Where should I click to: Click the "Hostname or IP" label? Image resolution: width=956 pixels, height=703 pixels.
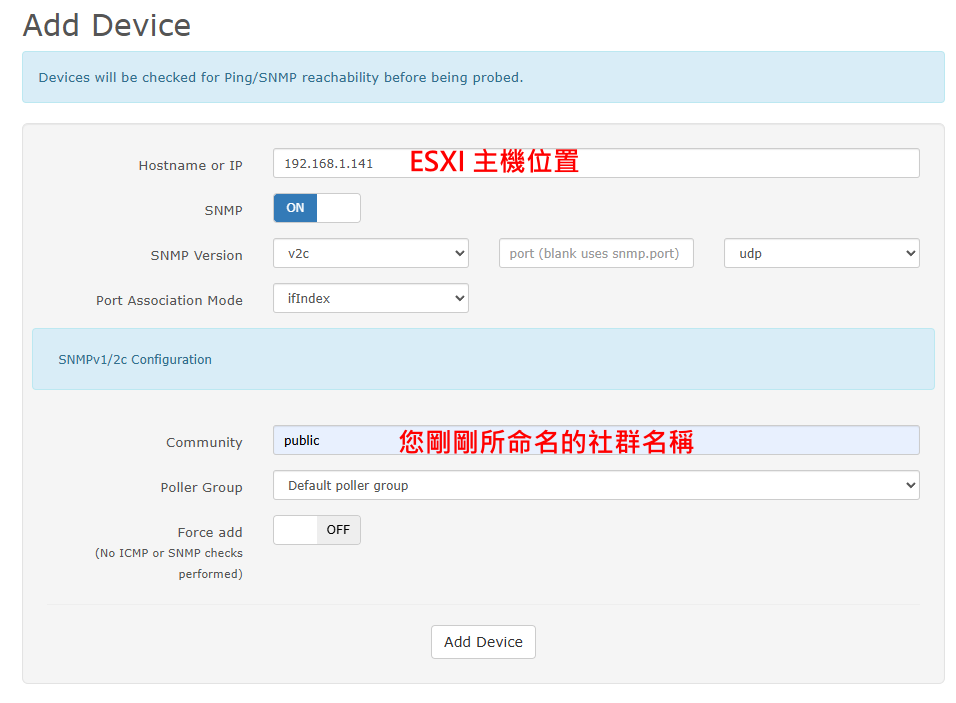(190, 165)
